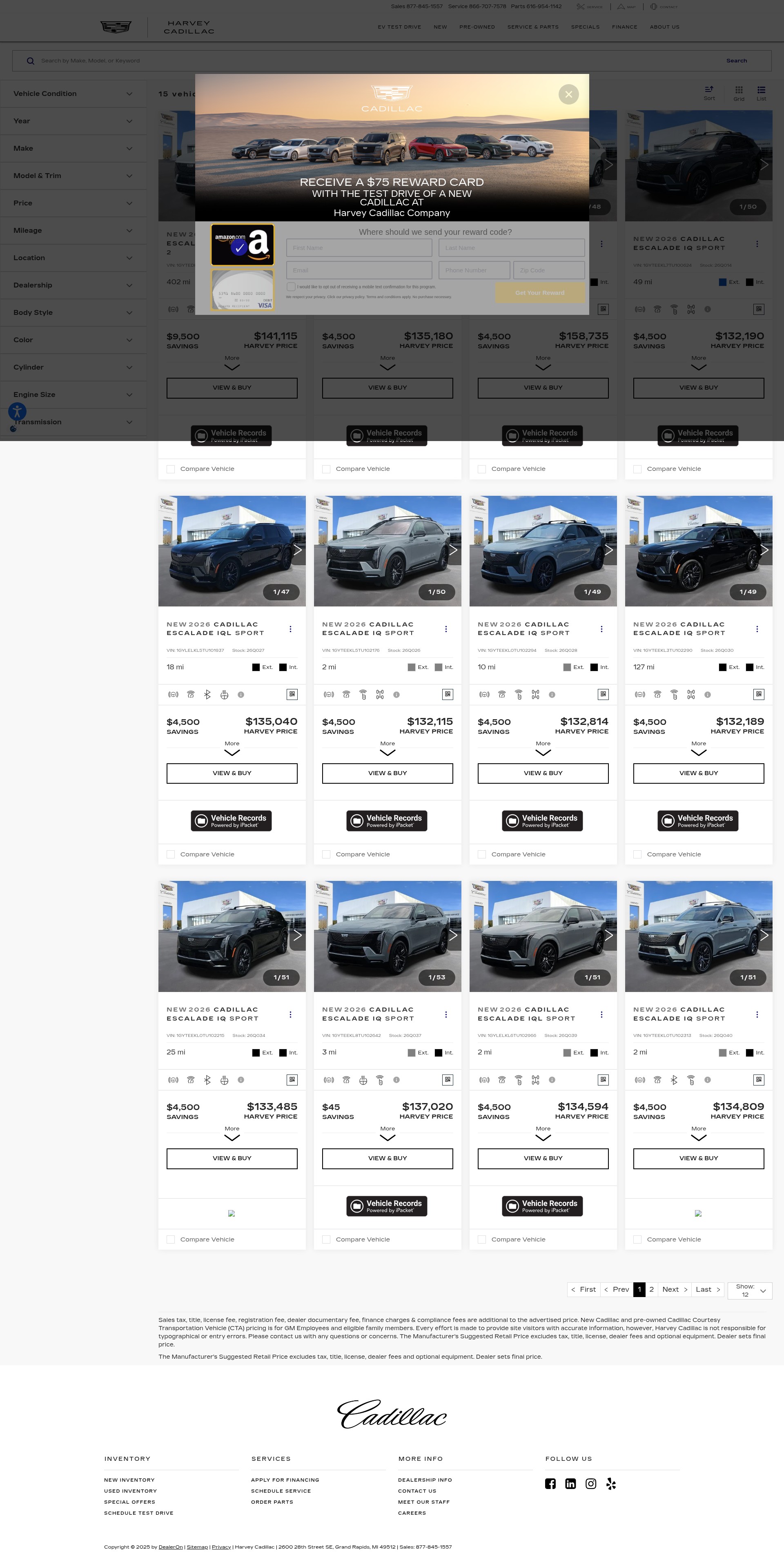784x1567 pixels.
Task: Go to page 2 of results
Action: [651, 1290]
